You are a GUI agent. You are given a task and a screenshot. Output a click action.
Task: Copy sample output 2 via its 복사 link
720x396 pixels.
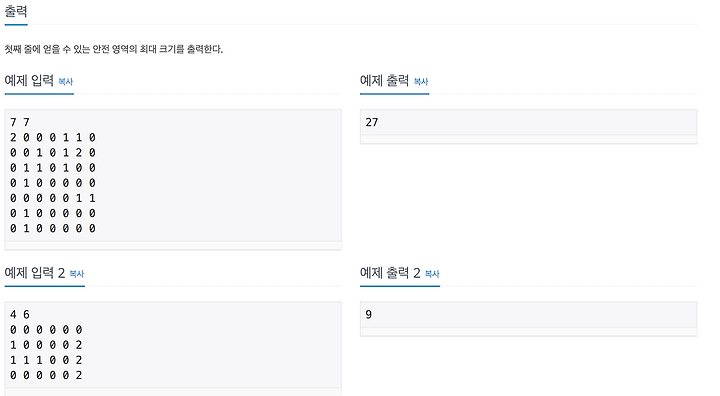point(432,274)
